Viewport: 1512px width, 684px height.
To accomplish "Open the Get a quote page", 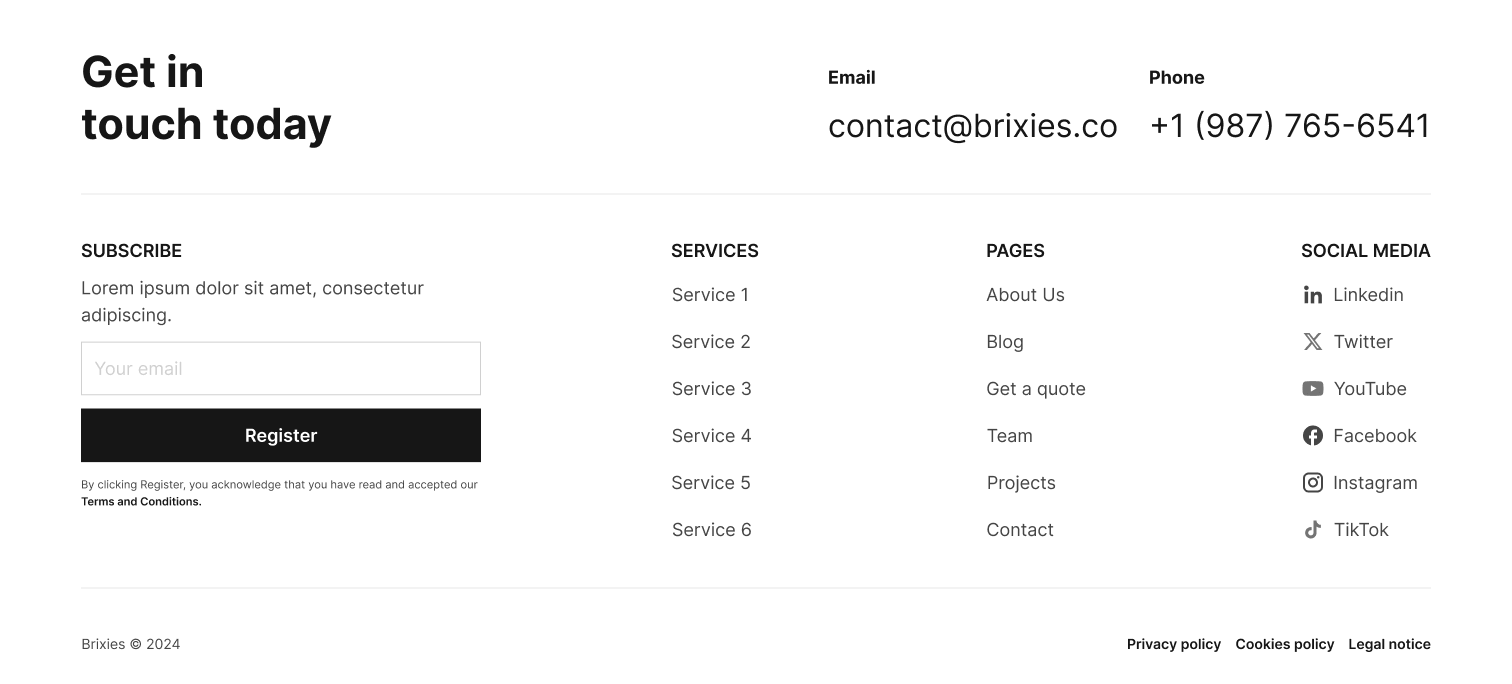I will [x=1036, y=389].
